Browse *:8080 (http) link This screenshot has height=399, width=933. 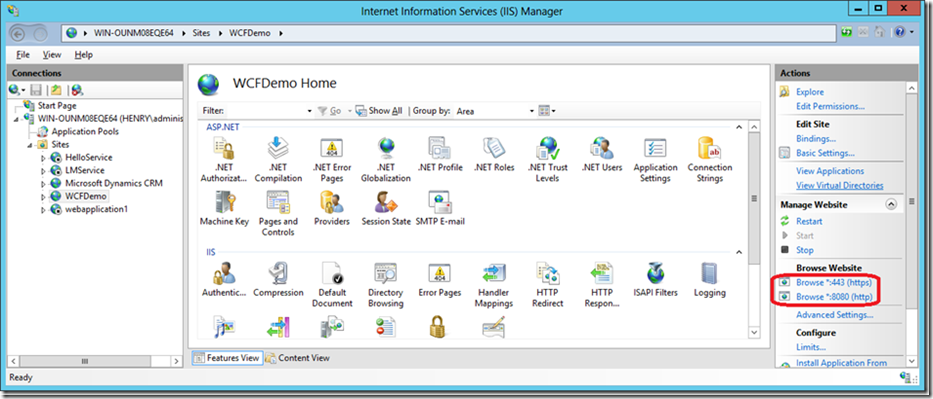[834, 296]
